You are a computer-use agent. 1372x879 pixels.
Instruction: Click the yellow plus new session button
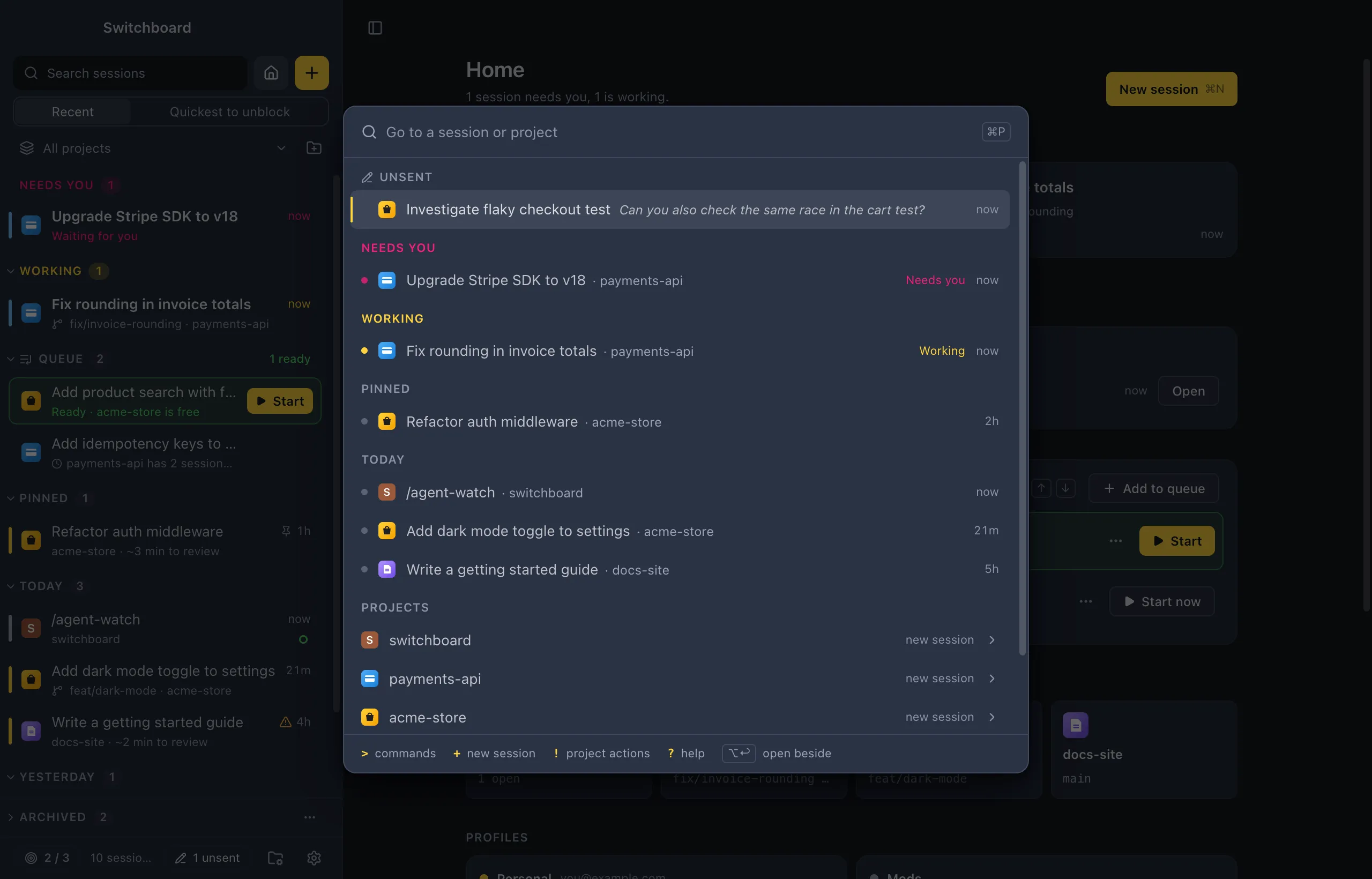(311, 72)
